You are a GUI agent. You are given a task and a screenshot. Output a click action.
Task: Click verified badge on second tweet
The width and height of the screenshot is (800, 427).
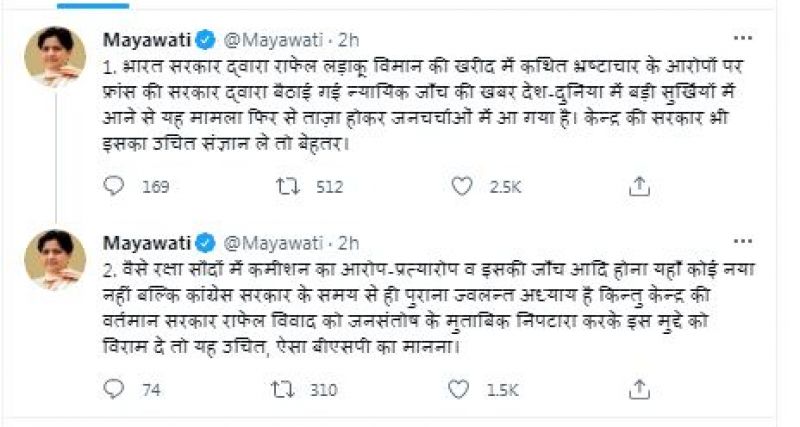pyautogui.click(x=206, y=242)
